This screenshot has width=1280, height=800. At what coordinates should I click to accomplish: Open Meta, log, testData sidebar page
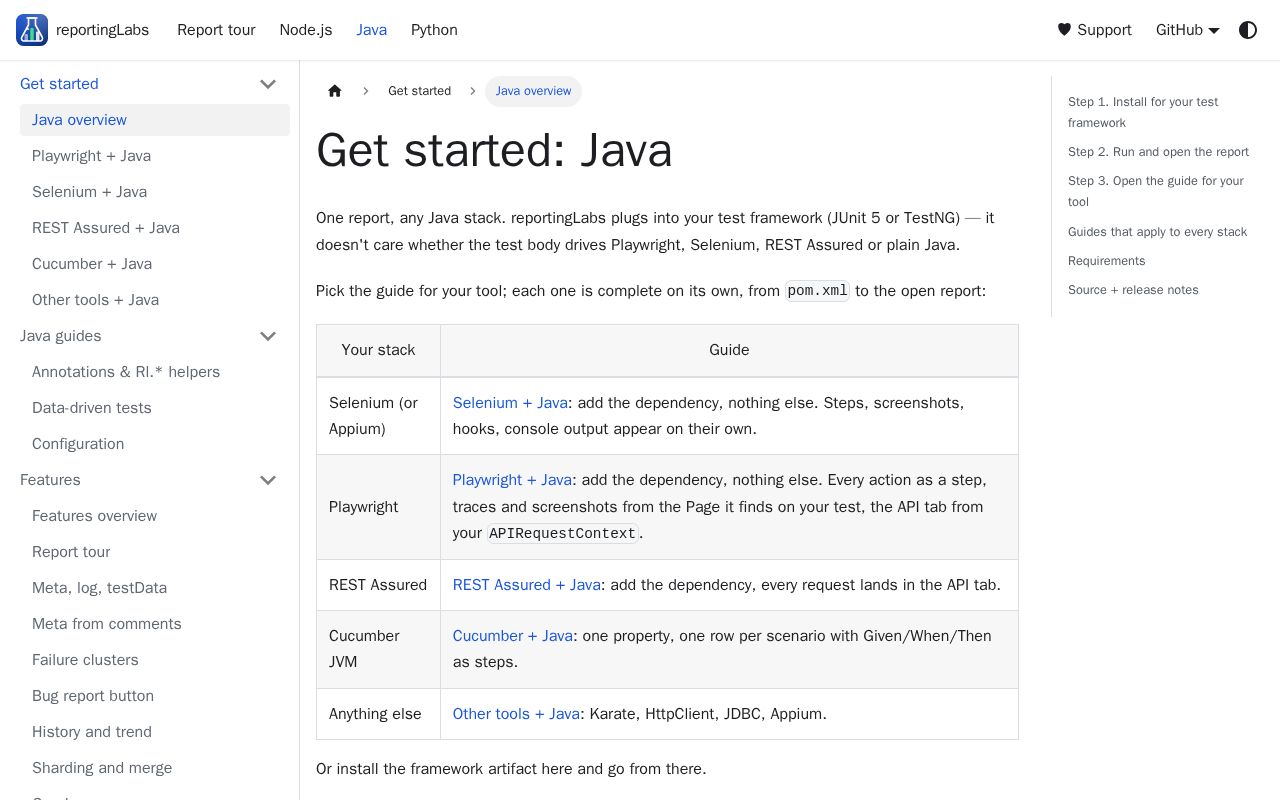[x=155, y=588]
